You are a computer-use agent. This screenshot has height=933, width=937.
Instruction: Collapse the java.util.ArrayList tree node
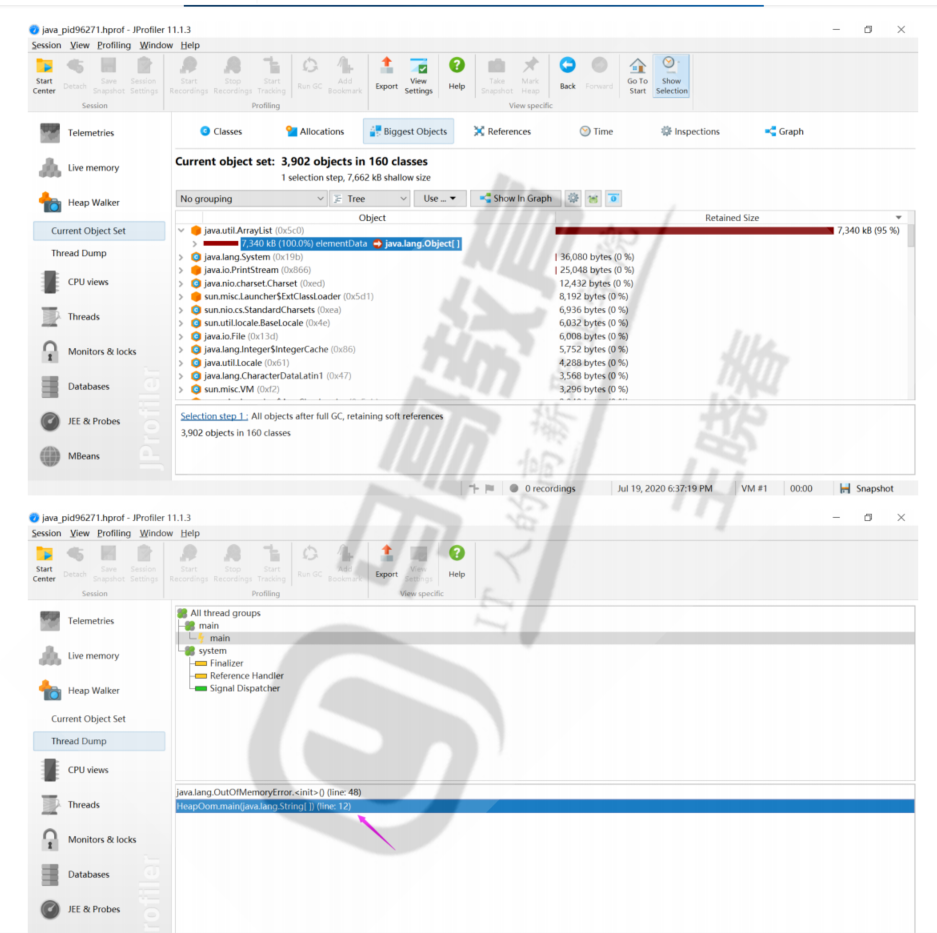[x=181, y=231]
